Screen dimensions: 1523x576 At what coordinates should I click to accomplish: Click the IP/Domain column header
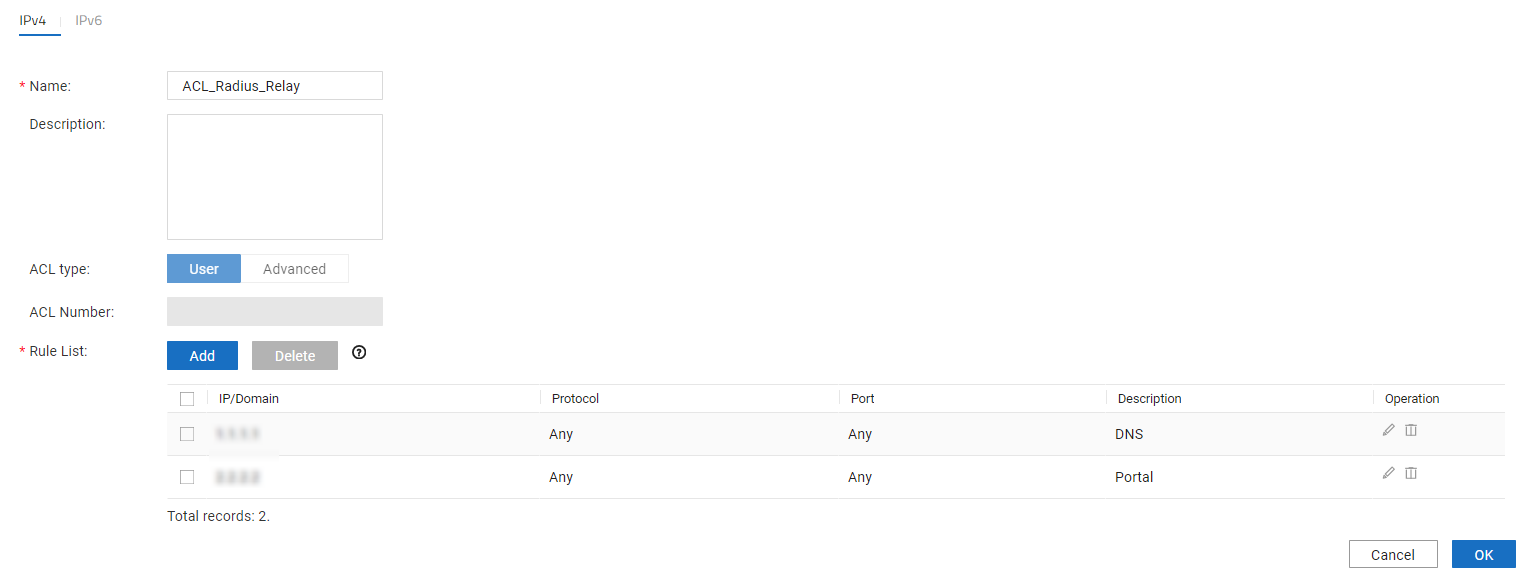pyautogui.click(x=248, y=398)
